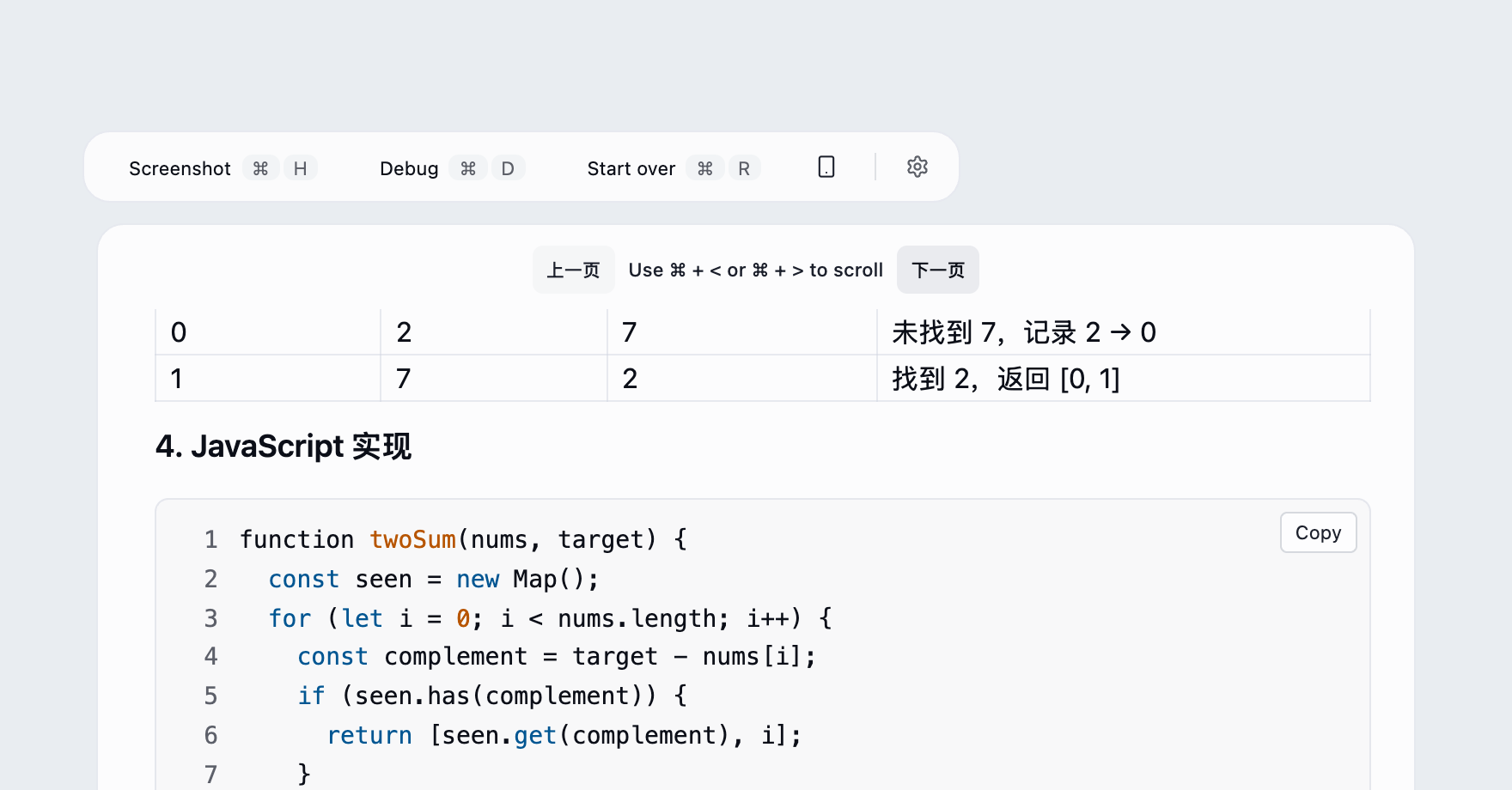Open settings via the gear icon
Image resolution: width=1512 pixels, height=790 pixels.
click(x=918, y=167)
